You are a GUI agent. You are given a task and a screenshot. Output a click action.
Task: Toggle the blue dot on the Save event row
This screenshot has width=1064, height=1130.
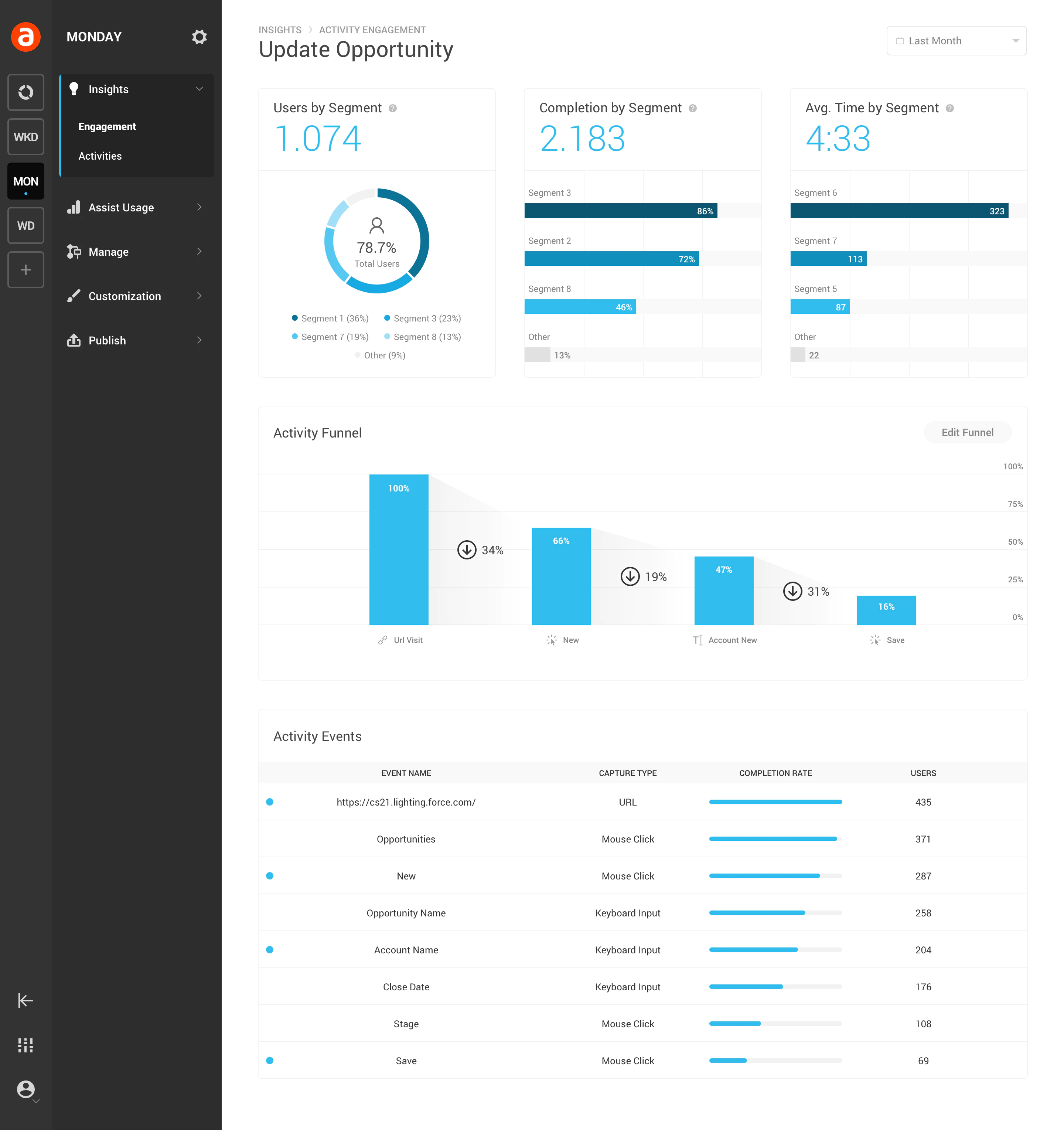tap(270, 1061)
